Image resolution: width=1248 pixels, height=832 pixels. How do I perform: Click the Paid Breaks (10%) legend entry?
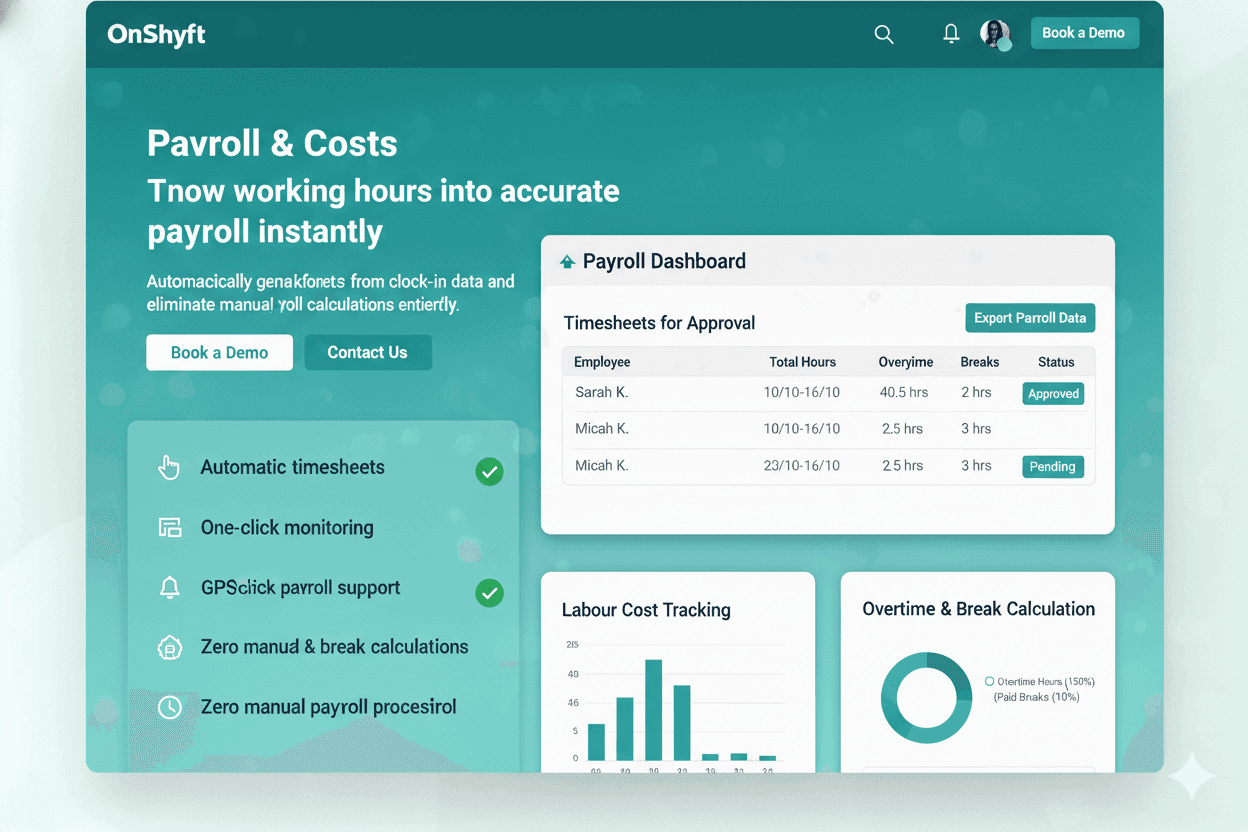click(x=1036, y=697)
